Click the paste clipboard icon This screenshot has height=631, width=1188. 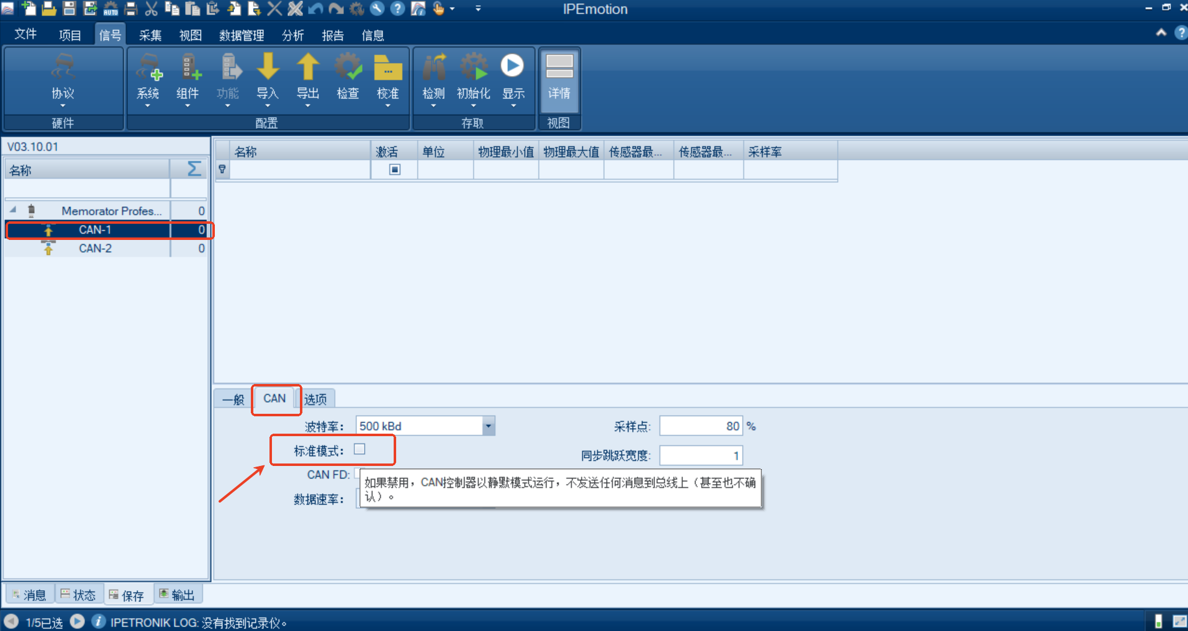point(192,8)
